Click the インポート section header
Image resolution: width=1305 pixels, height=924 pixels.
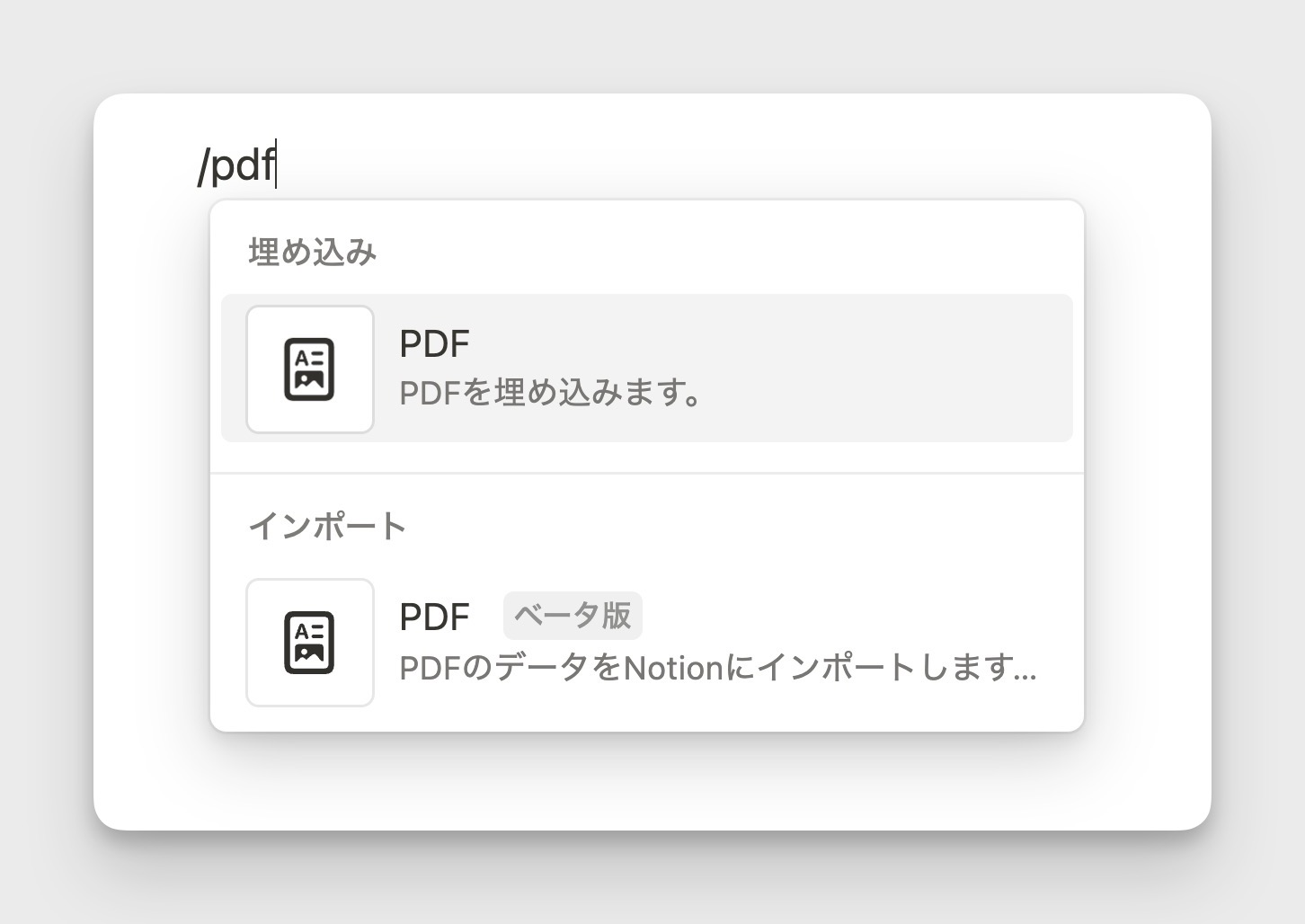pos(327,526)
